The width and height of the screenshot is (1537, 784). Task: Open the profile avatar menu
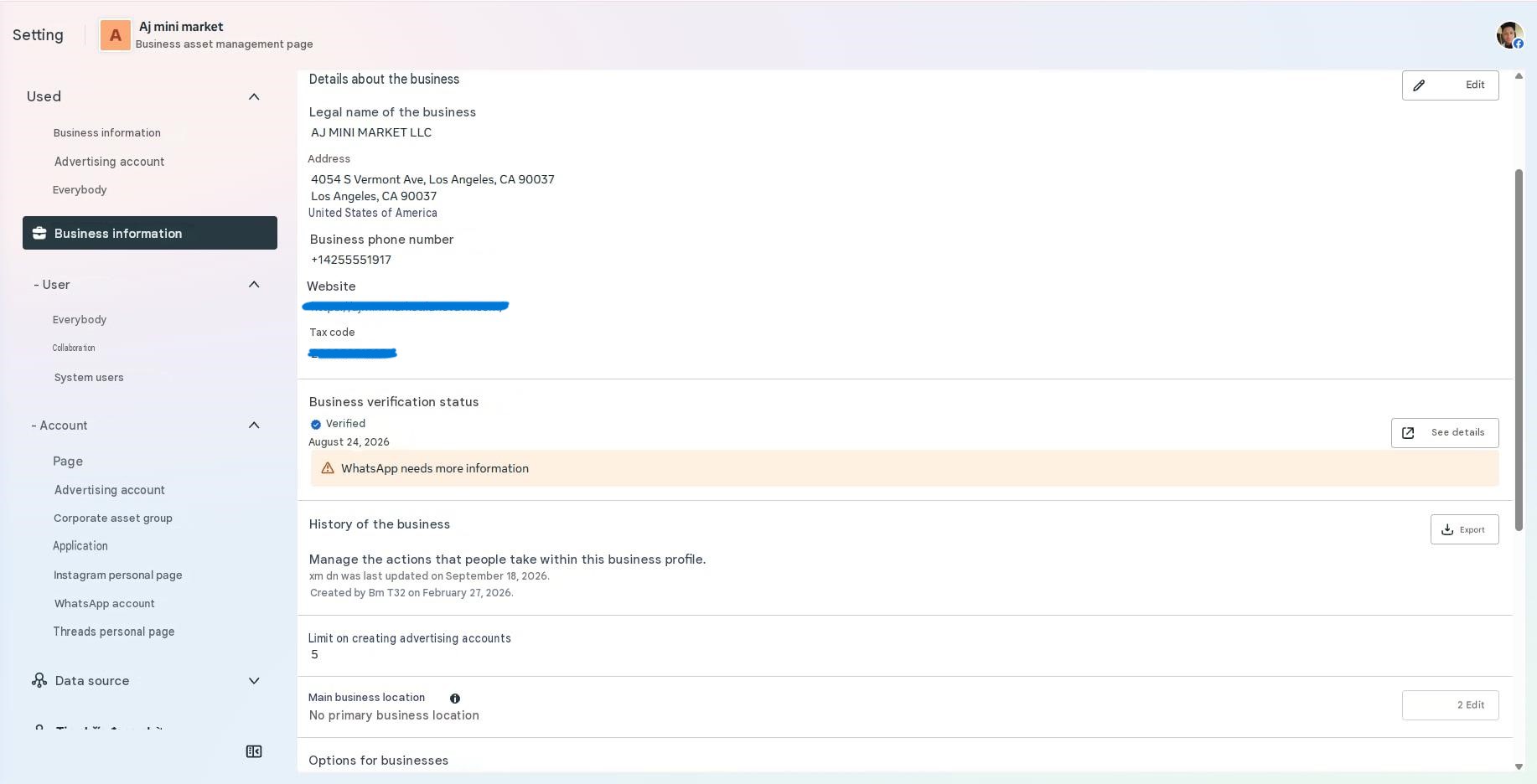[1509, 35]
